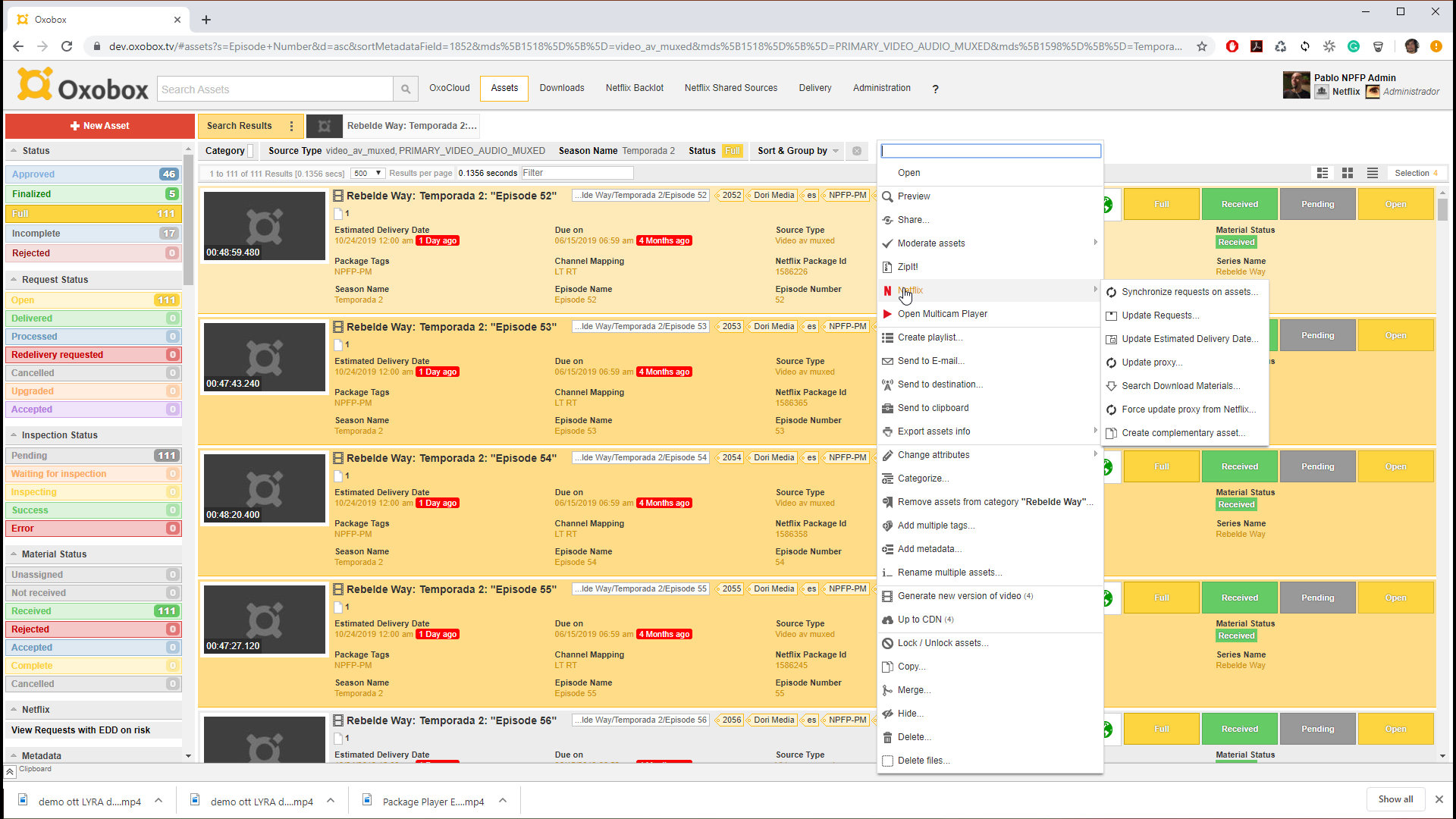Open the help question mark icon
The image size is (1456, 819).
pos(935,89)
